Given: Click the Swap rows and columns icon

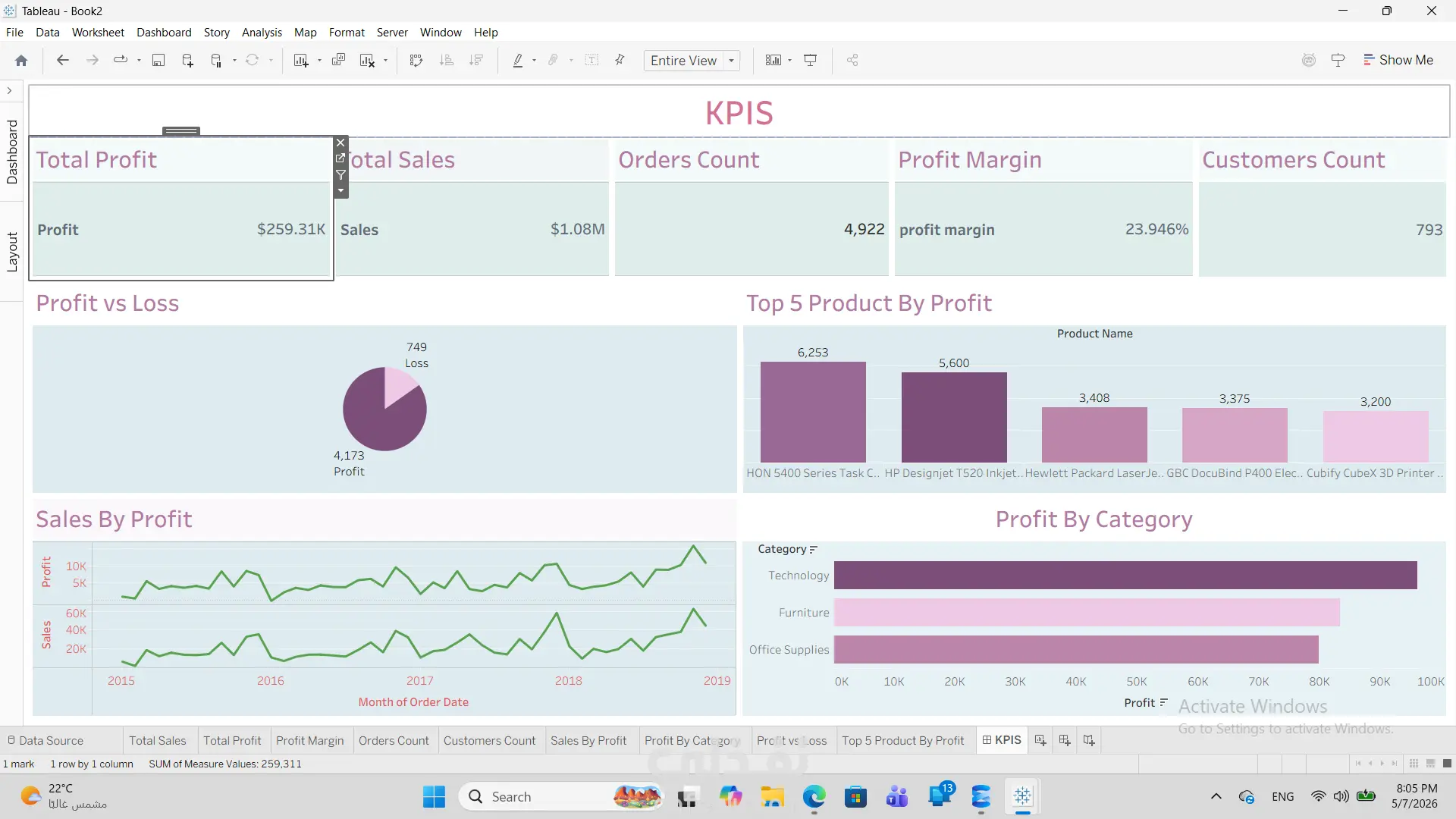Looking at the screenshot, I should click(416, 61).
